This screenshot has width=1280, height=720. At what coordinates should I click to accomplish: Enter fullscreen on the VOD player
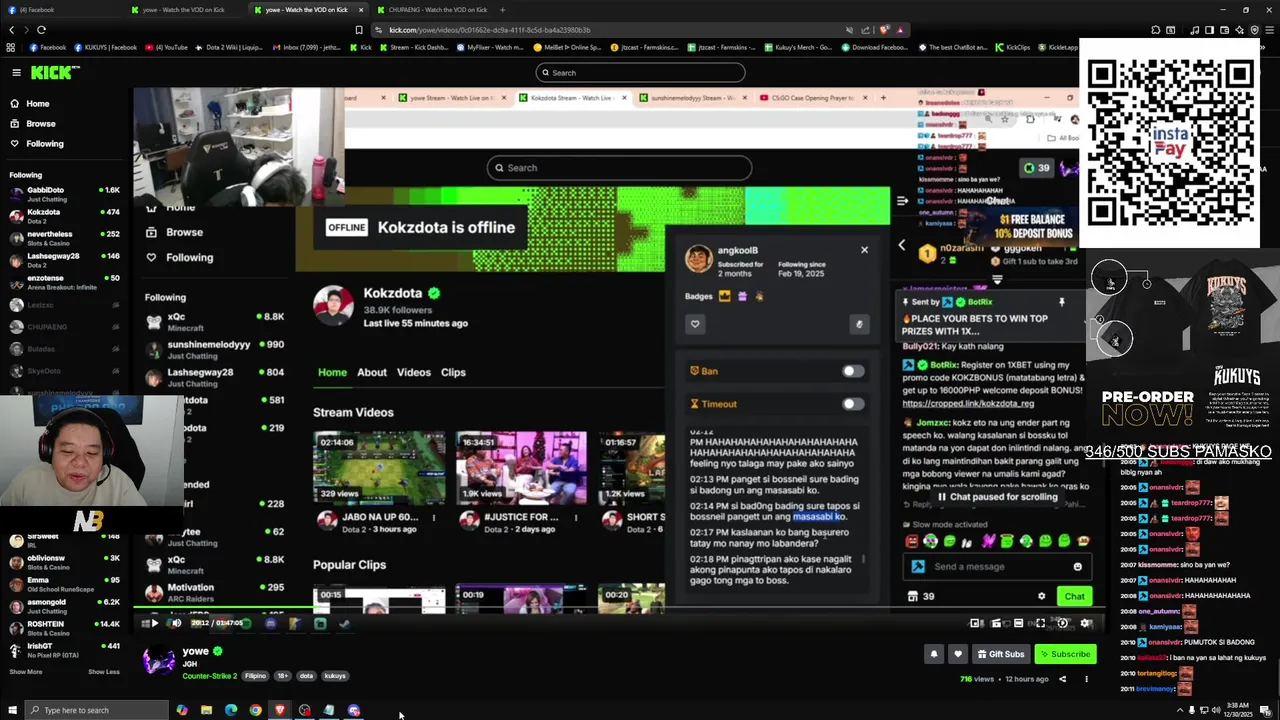point(1040,623)
